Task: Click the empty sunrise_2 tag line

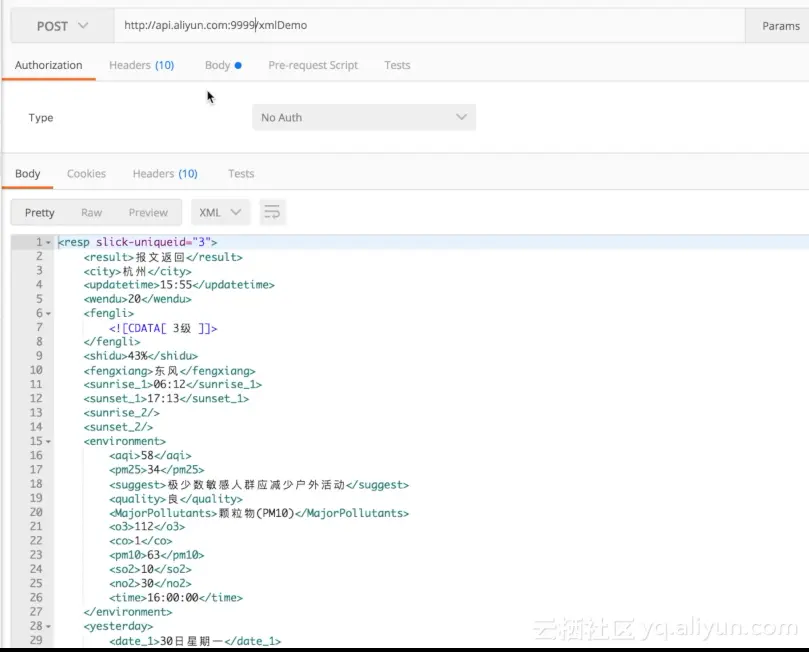Action: pyautogui.click(x=121, y=413)
